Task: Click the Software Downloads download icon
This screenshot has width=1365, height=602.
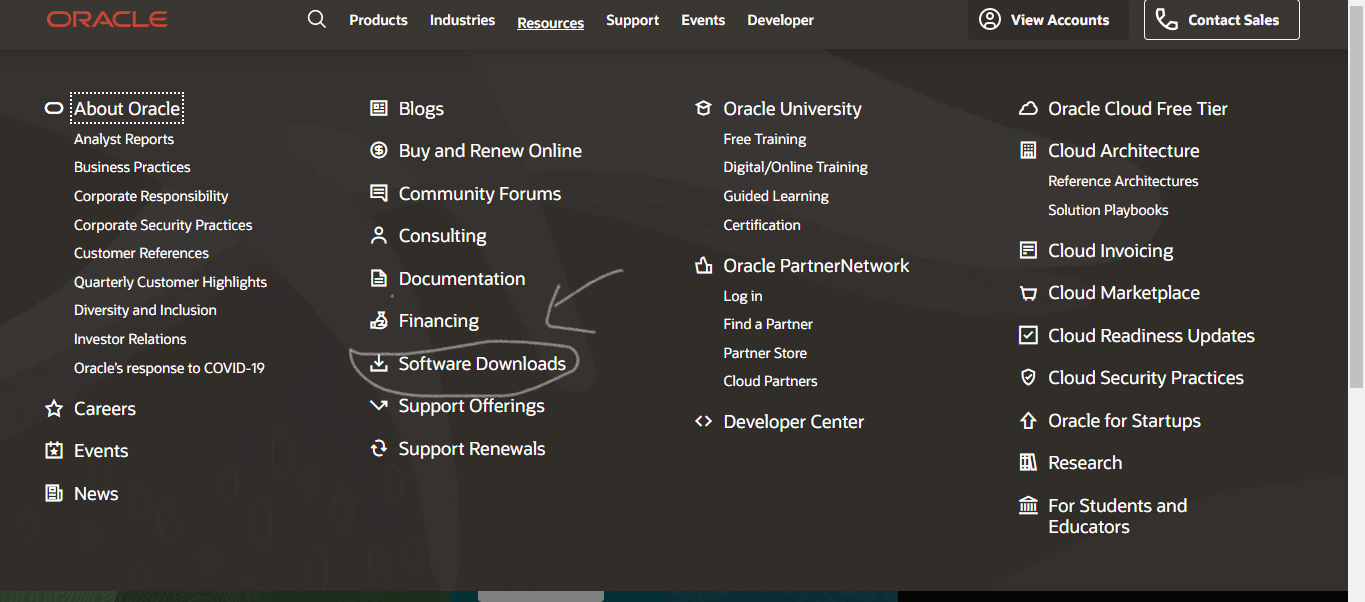Action: coord(378,364)
